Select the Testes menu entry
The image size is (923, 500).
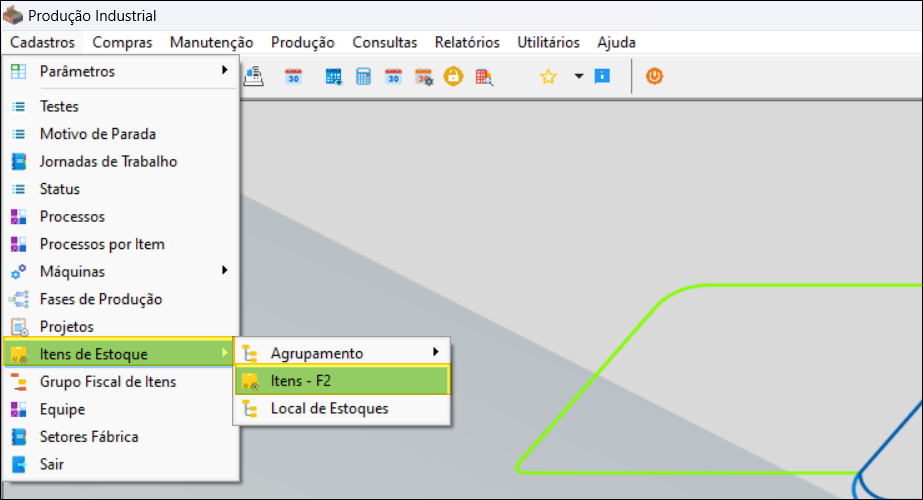(x=120, y=107)
